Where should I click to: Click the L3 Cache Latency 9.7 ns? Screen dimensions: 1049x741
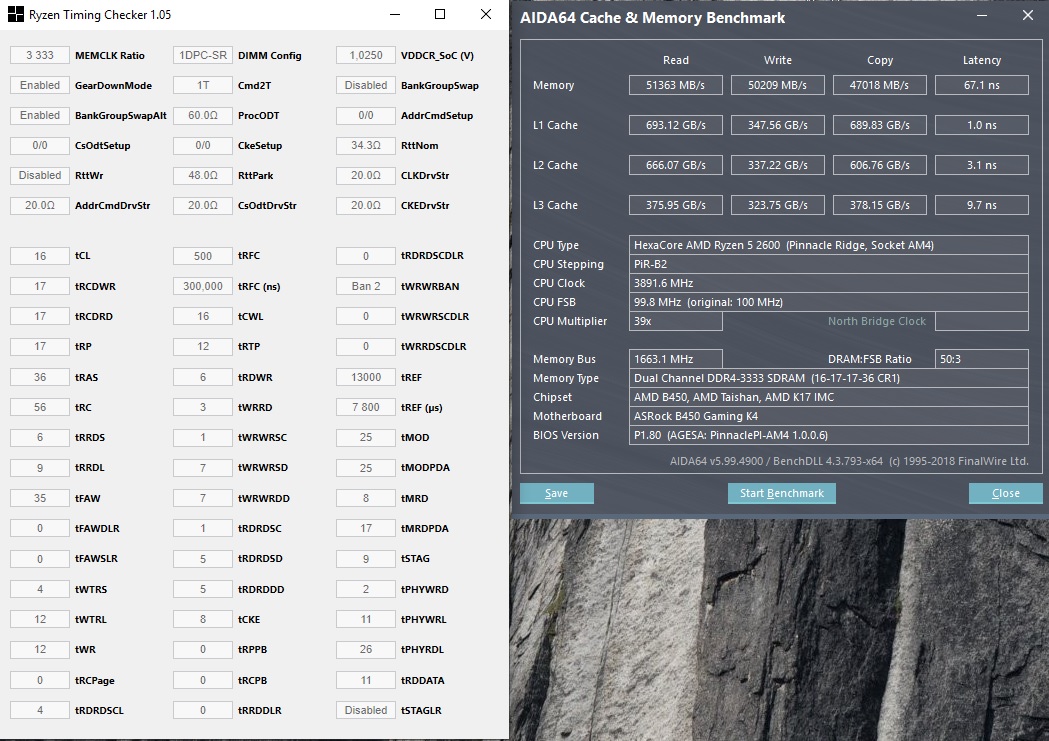click(981, 205)
